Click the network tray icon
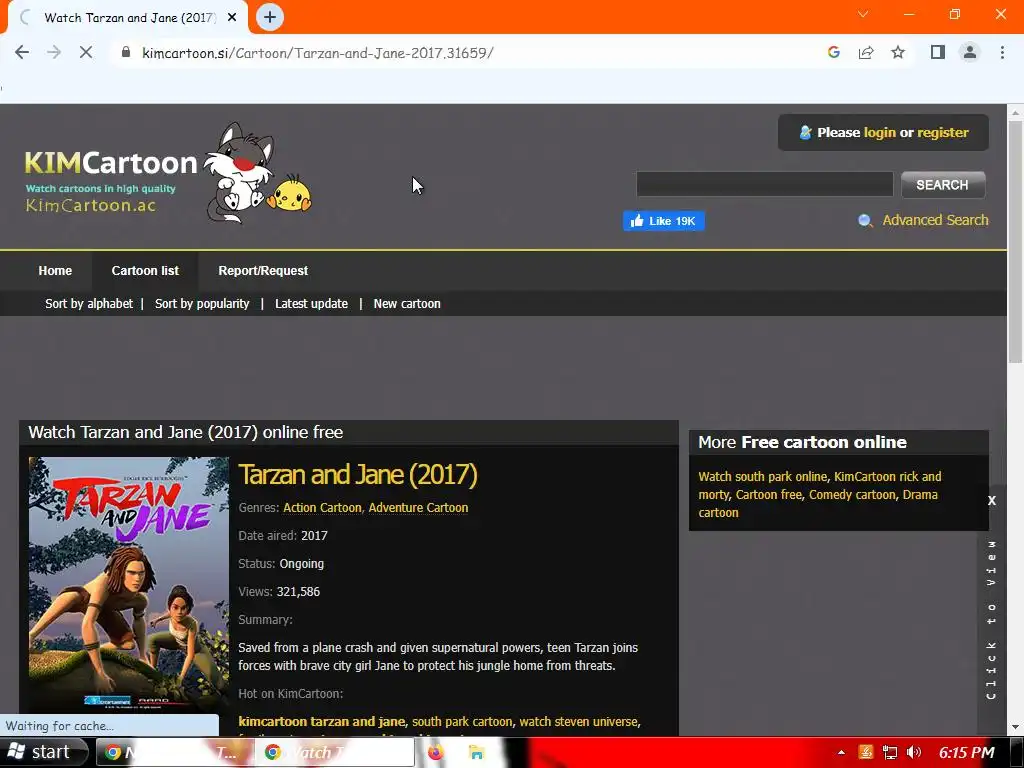Viewport: 1024px width, 768px height. 889,752
